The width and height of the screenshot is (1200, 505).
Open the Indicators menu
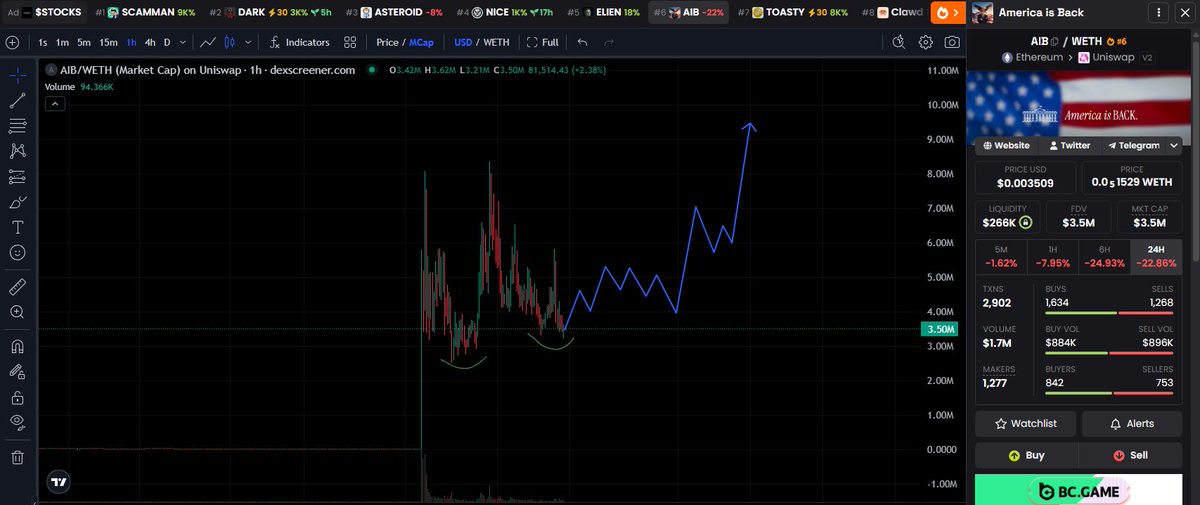[299, 43]
